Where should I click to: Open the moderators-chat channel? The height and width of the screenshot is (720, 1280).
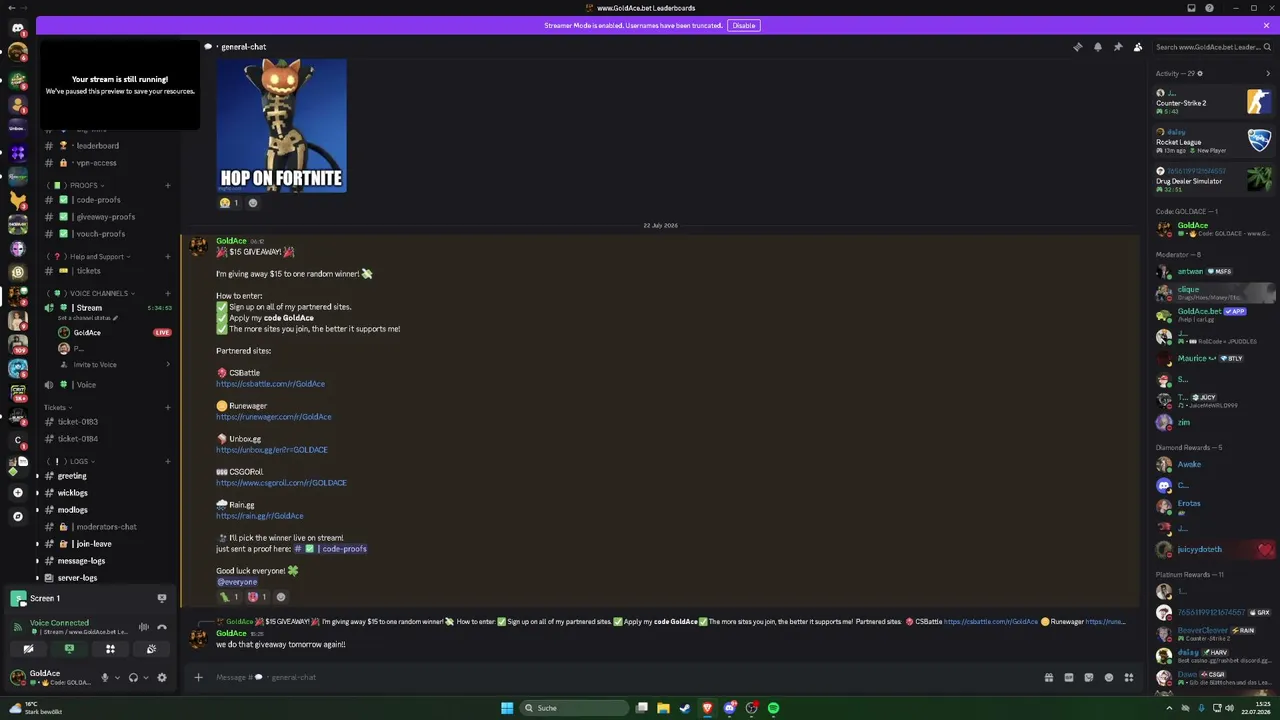pos(108,527)
